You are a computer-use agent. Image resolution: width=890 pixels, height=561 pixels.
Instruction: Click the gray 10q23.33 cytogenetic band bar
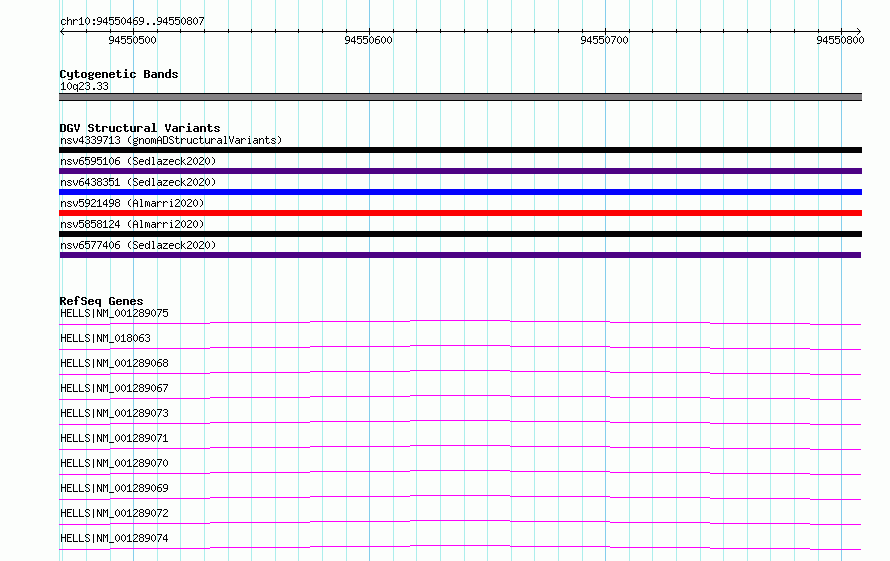click(460, 97)
